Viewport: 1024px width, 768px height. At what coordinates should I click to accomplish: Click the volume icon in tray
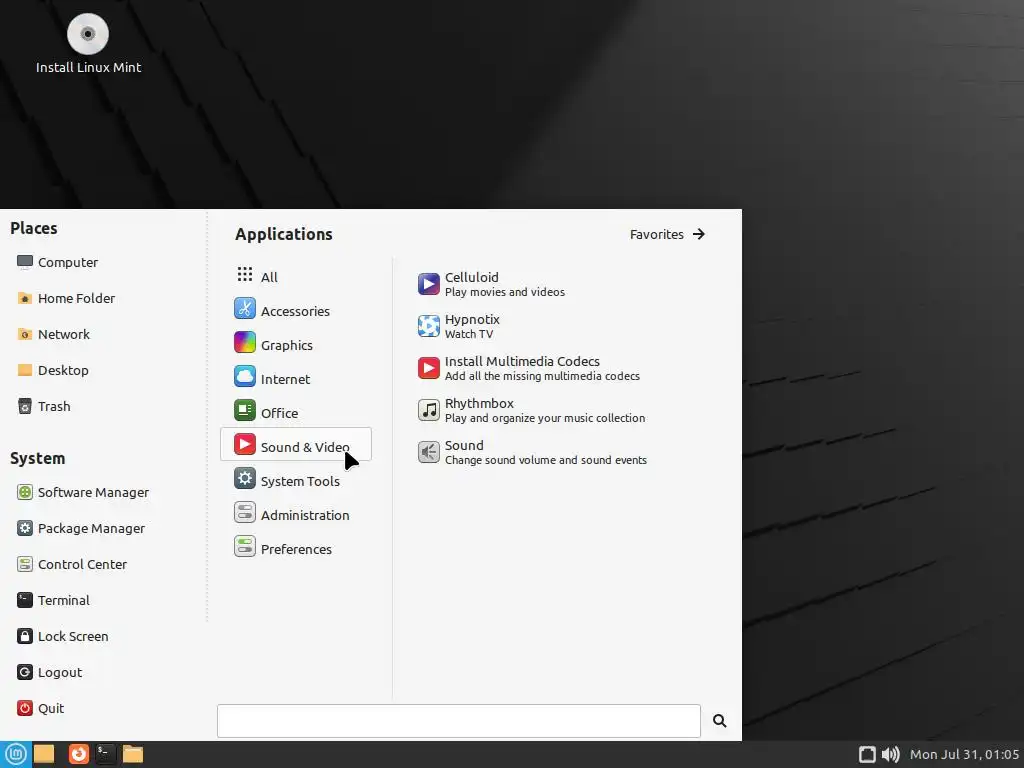tap(890, 754)
